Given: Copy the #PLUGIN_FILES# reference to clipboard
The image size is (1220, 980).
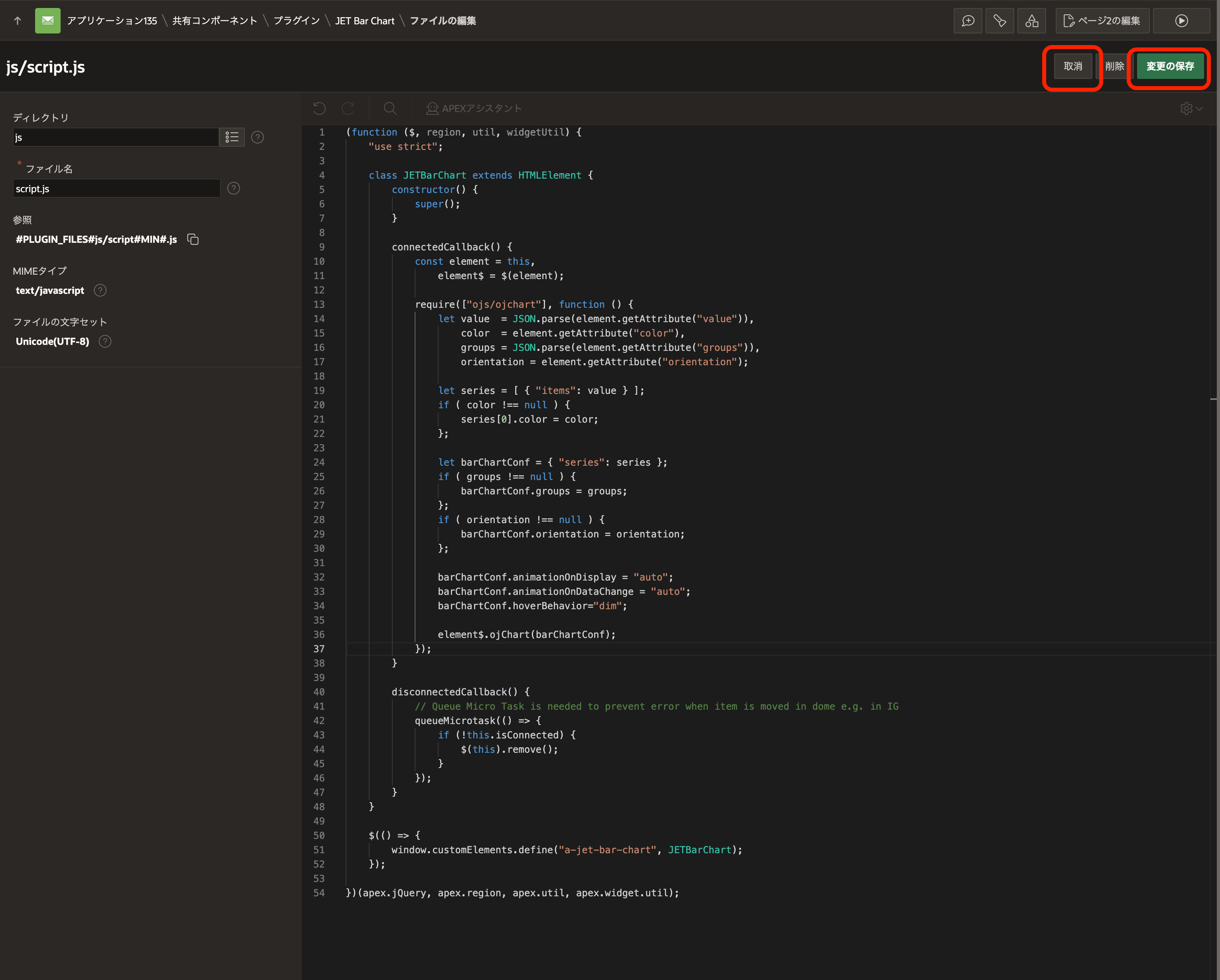Looking at the screenshot, I should [x=193, y=239].
